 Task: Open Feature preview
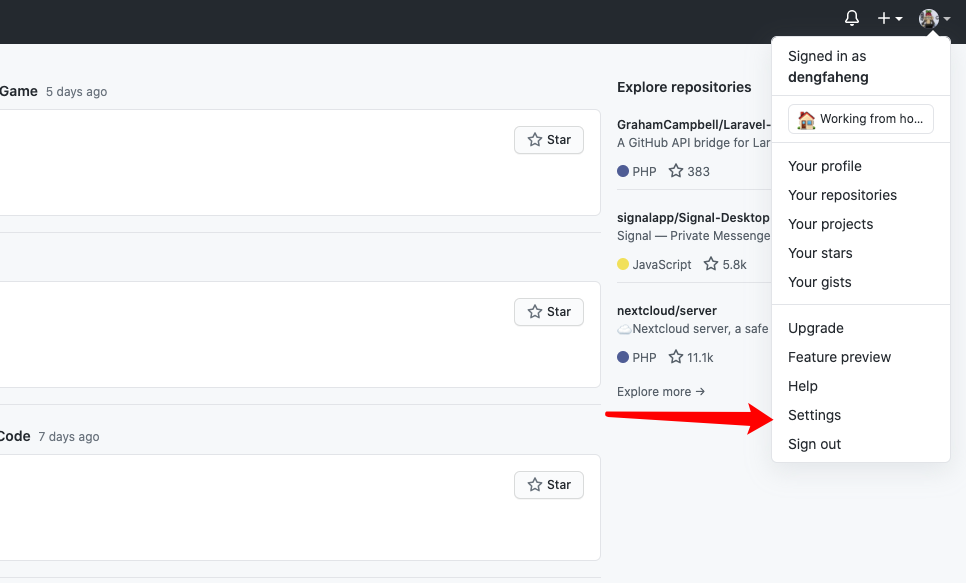coord(839,357)
